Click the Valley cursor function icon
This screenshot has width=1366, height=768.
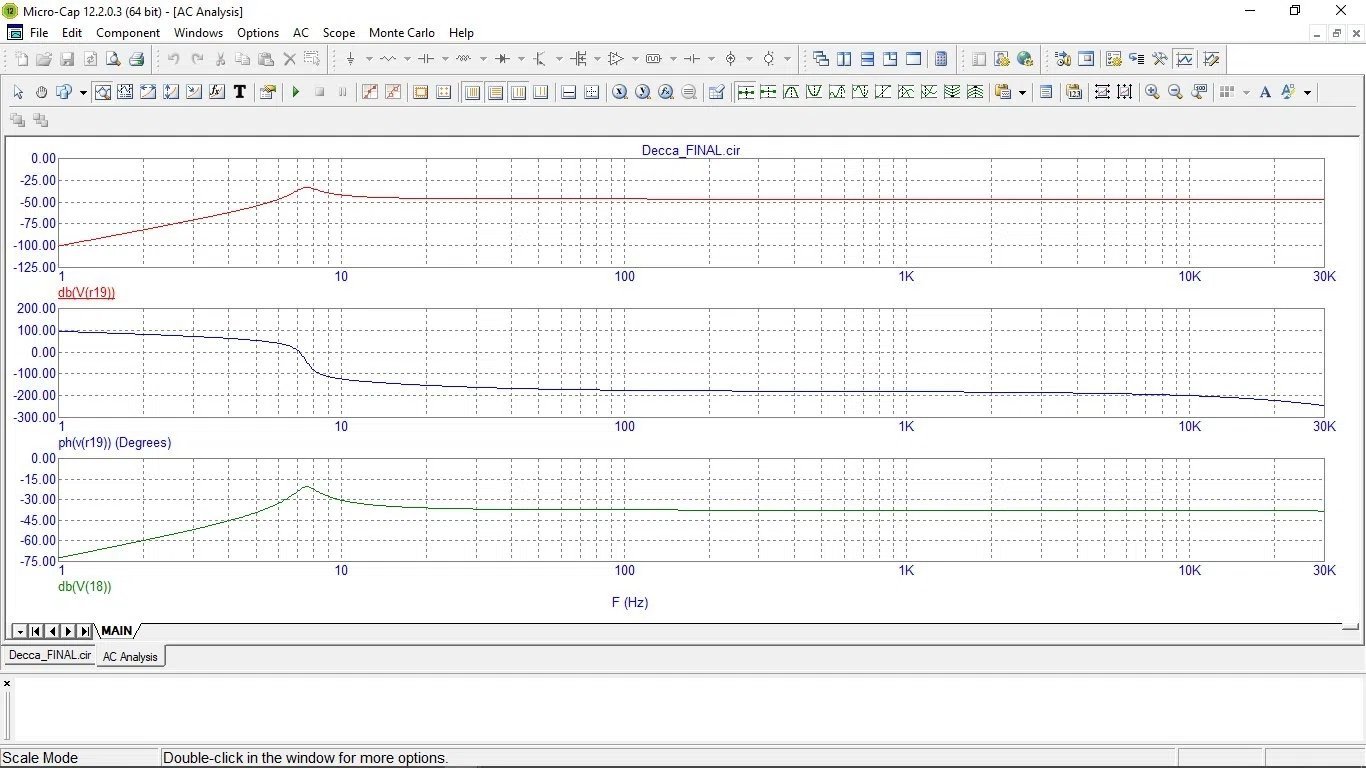pos(814,92)
